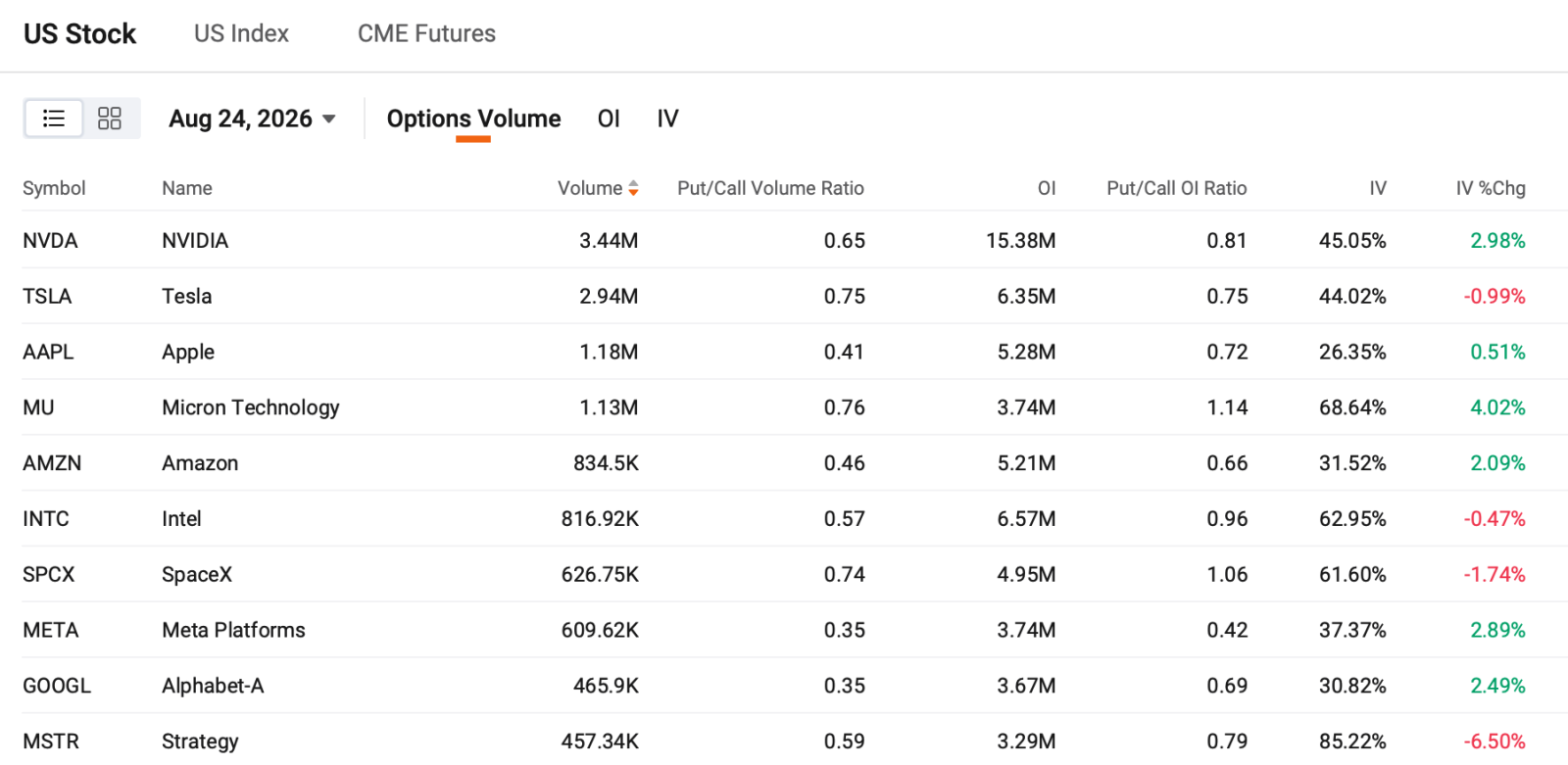This screenshot has height=765, width=1568.
Task: Click the OI column header
Action: pos(1047,188)
